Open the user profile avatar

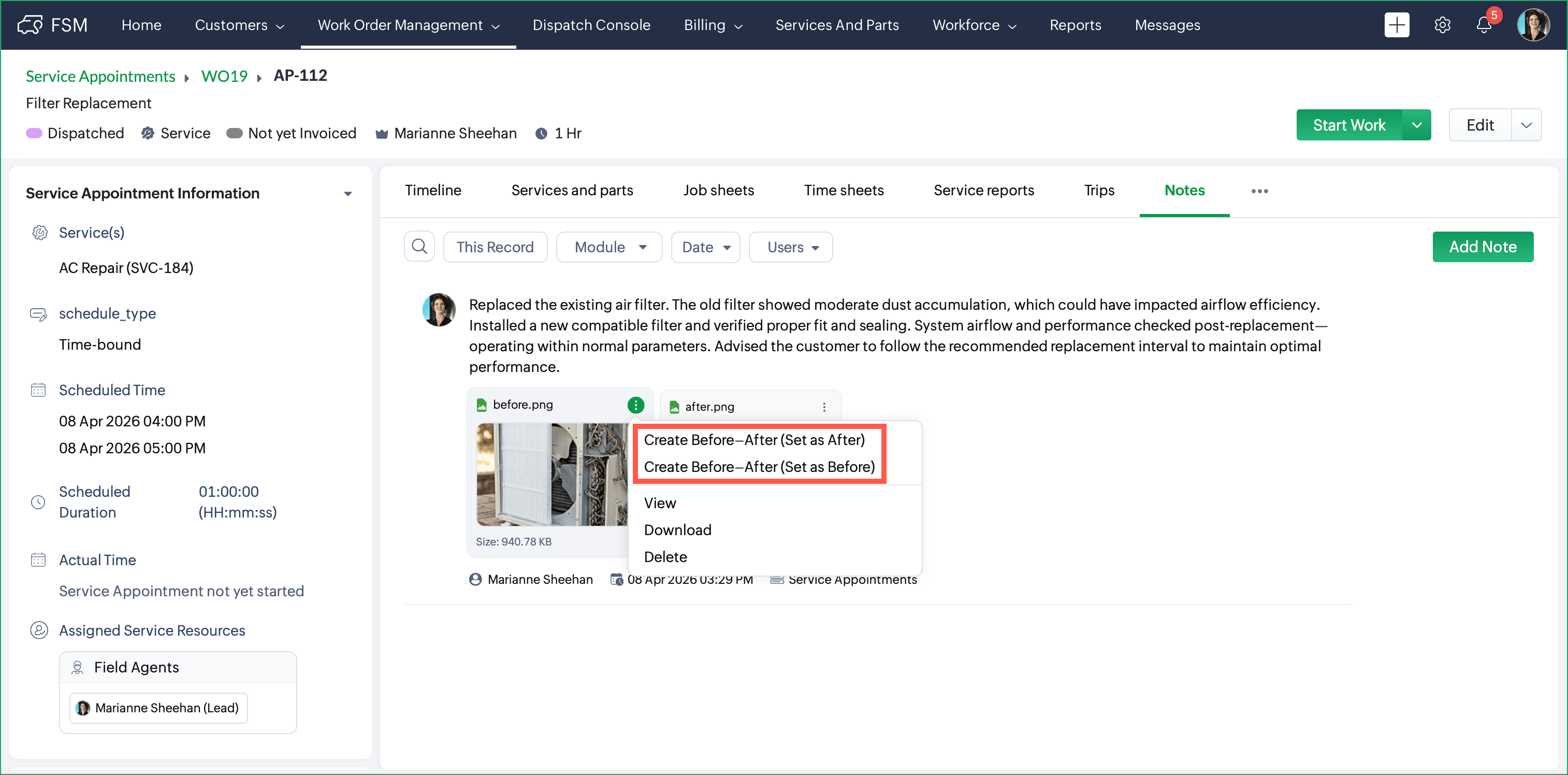point(1533,25)
